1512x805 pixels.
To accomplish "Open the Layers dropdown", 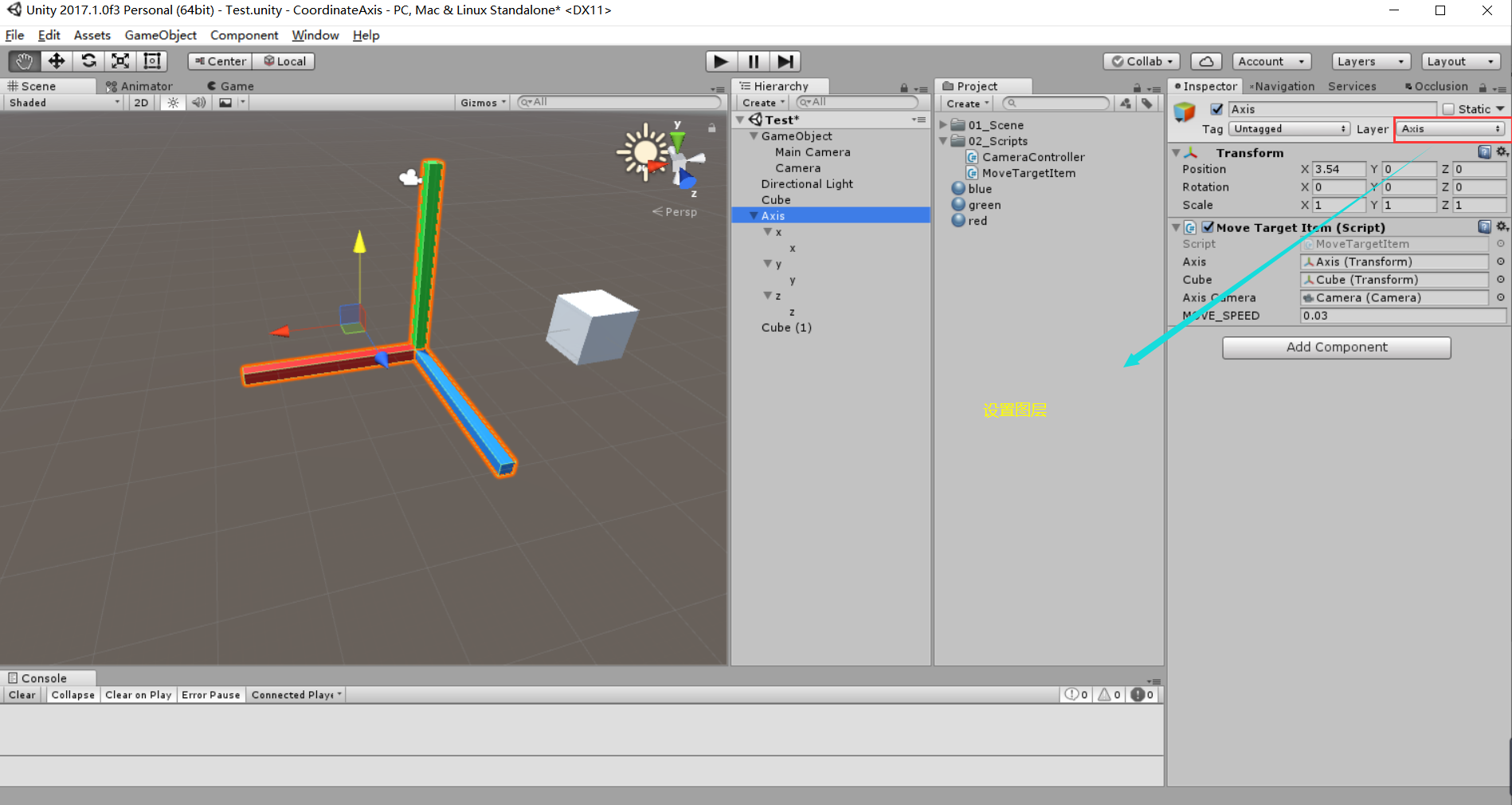I will [x=1372, y=61].
